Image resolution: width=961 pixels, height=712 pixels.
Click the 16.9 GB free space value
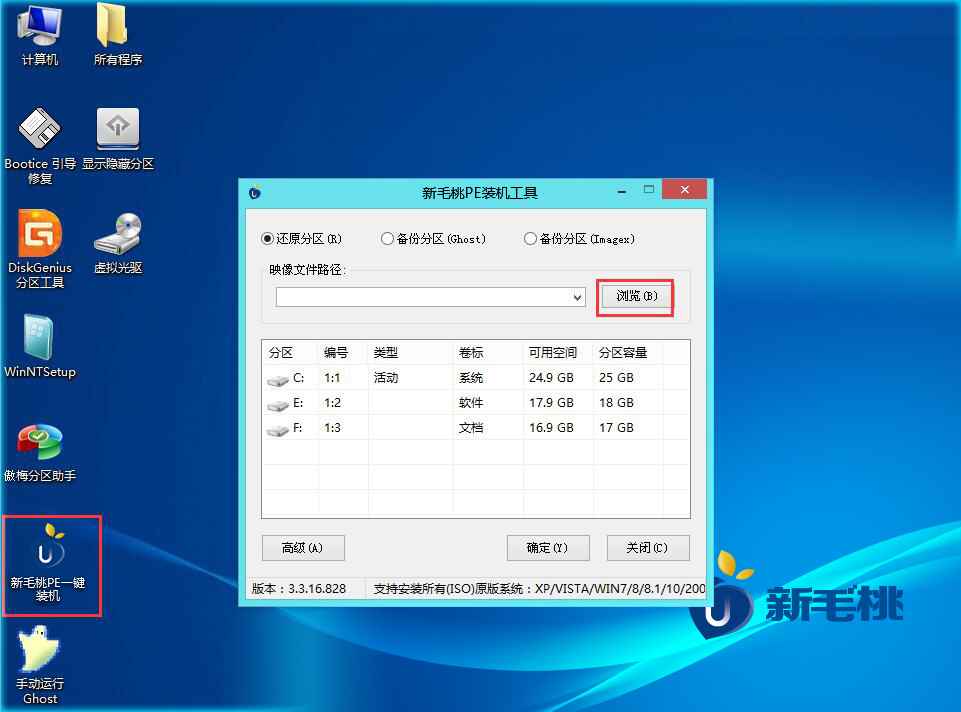552,428
